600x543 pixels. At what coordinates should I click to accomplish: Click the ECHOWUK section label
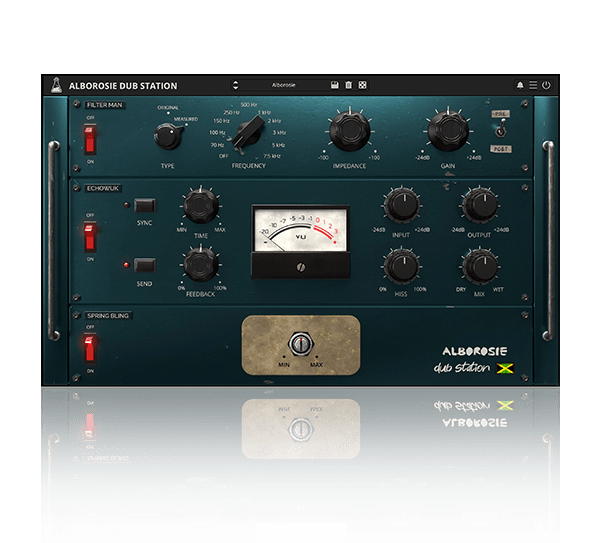click(103, 188)
